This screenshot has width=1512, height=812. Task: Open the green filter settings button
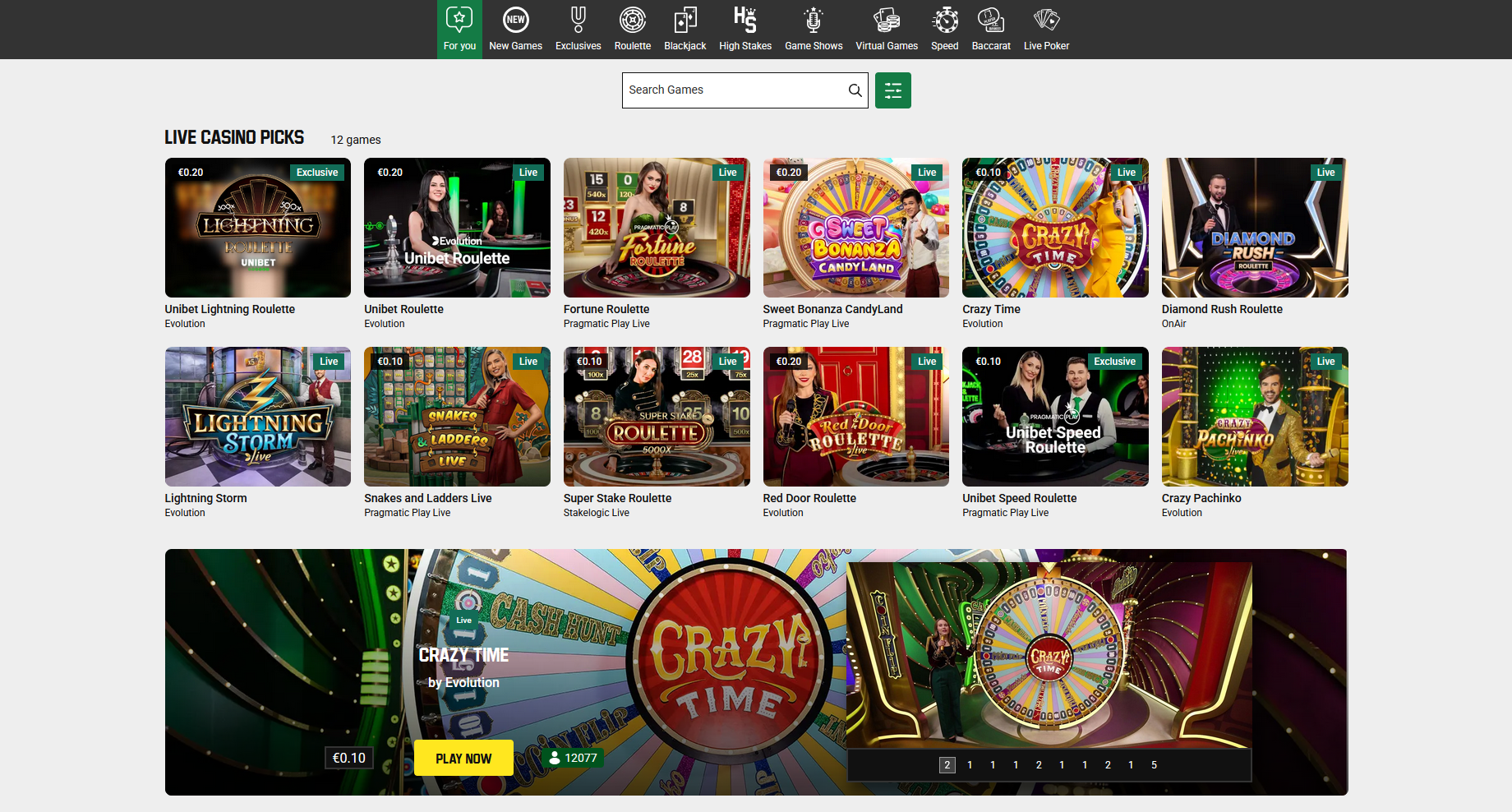point(893,90)
